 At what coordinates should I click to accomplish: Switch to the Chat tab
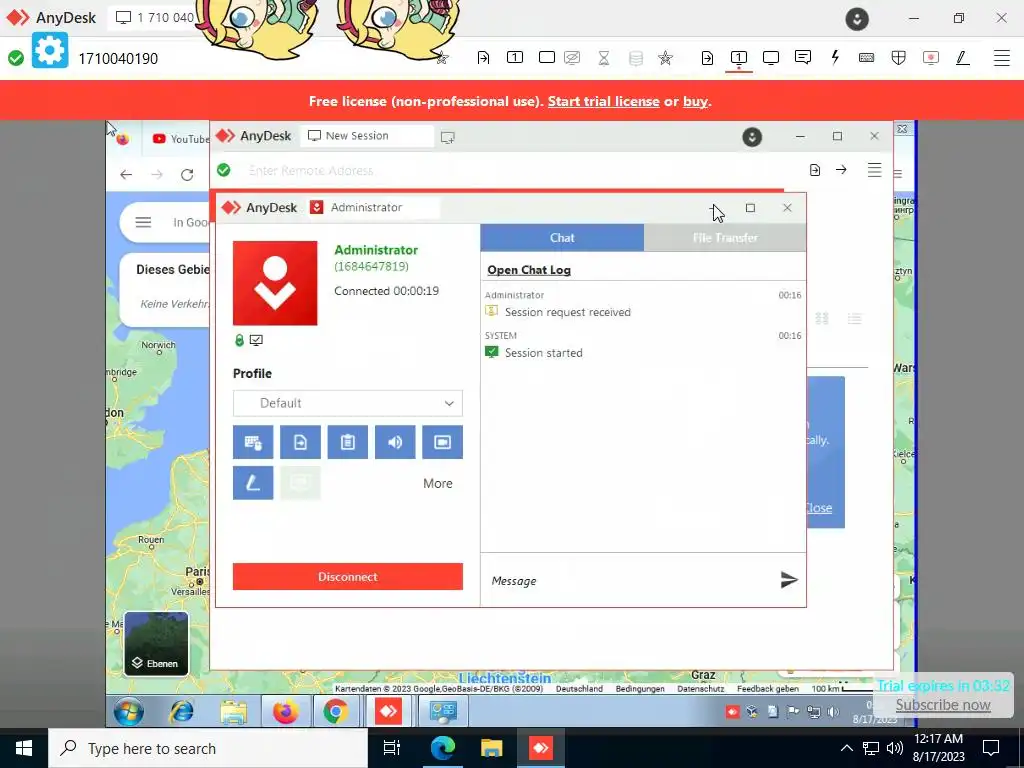(562, 238)
